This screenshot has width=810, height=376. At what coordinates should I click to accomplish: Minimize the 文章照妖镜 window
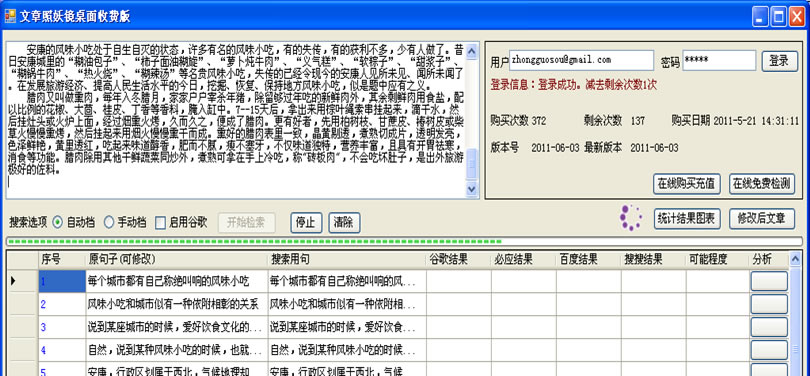(759, 17)
